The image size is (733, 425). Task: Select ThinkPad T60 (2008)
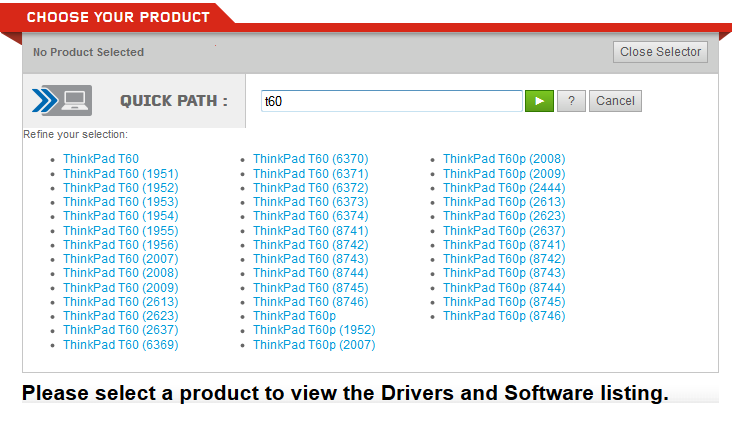[121, 273]
